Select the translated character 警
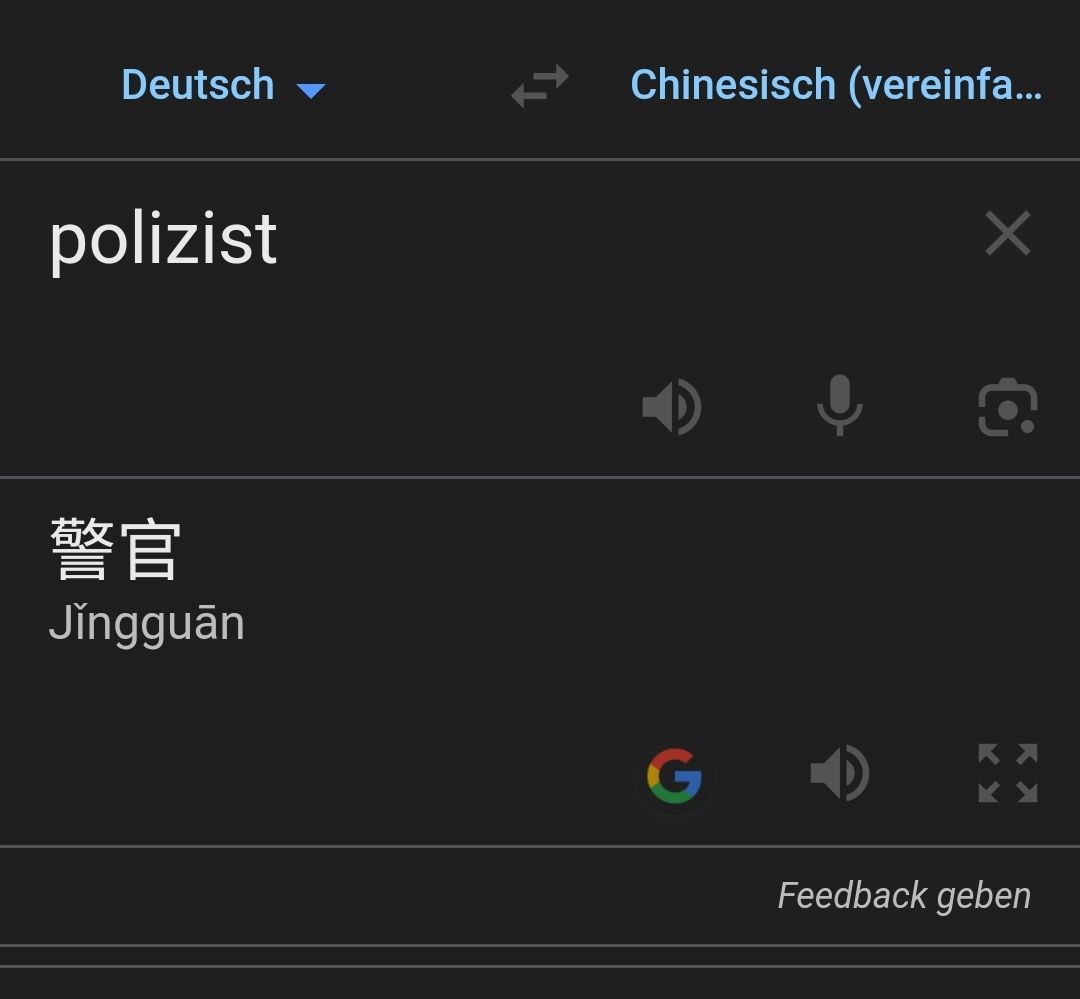 [x=80, y=549]
